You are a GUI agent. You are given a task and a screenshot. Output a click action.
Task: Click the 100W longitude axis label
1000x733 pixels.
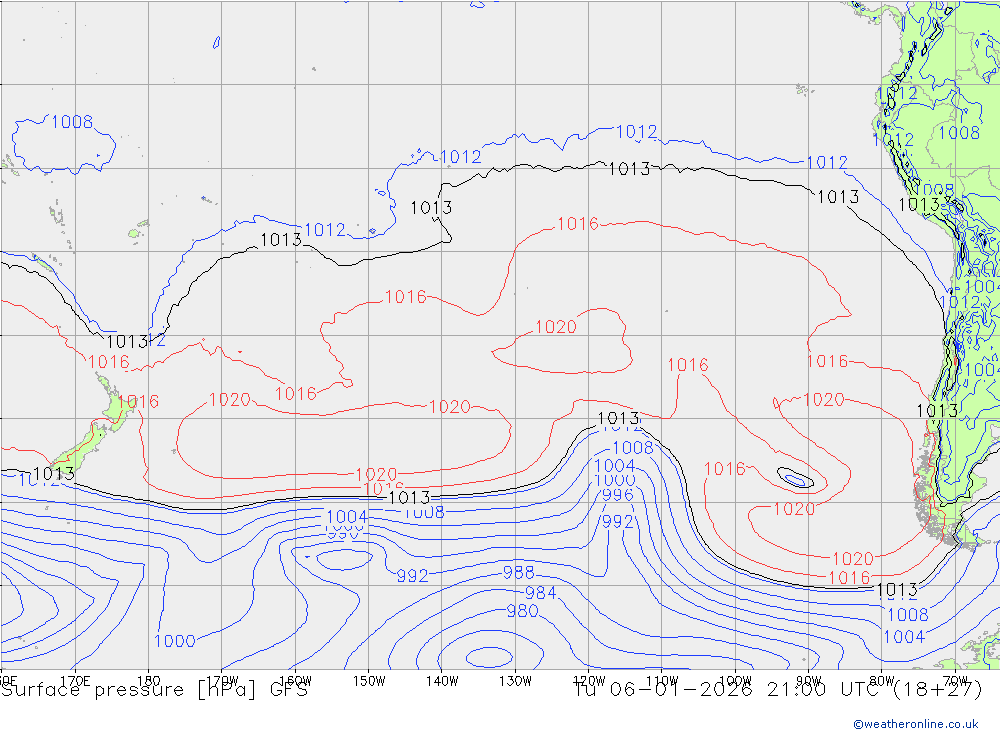[735, 681]
